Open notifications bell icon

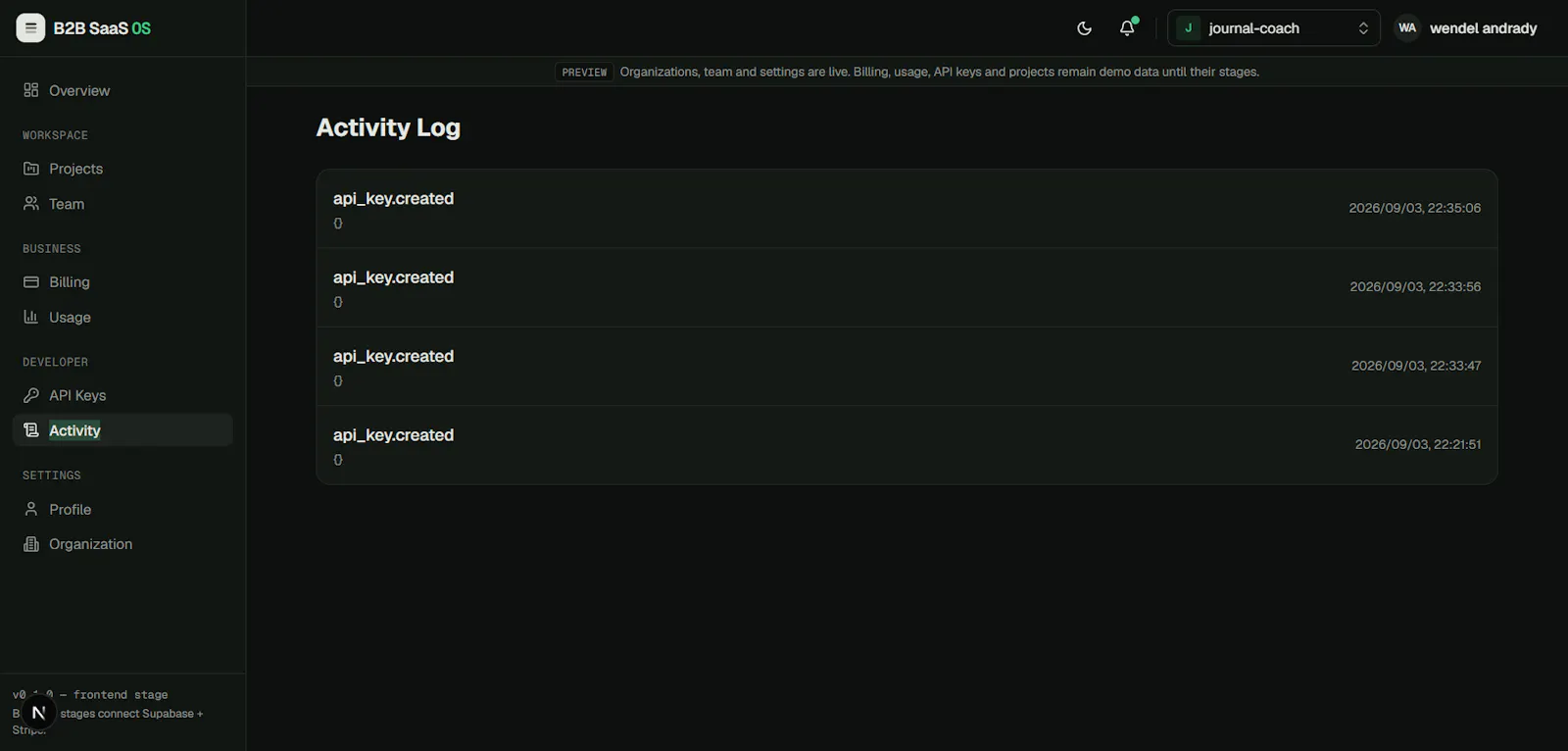point(1127,28)
